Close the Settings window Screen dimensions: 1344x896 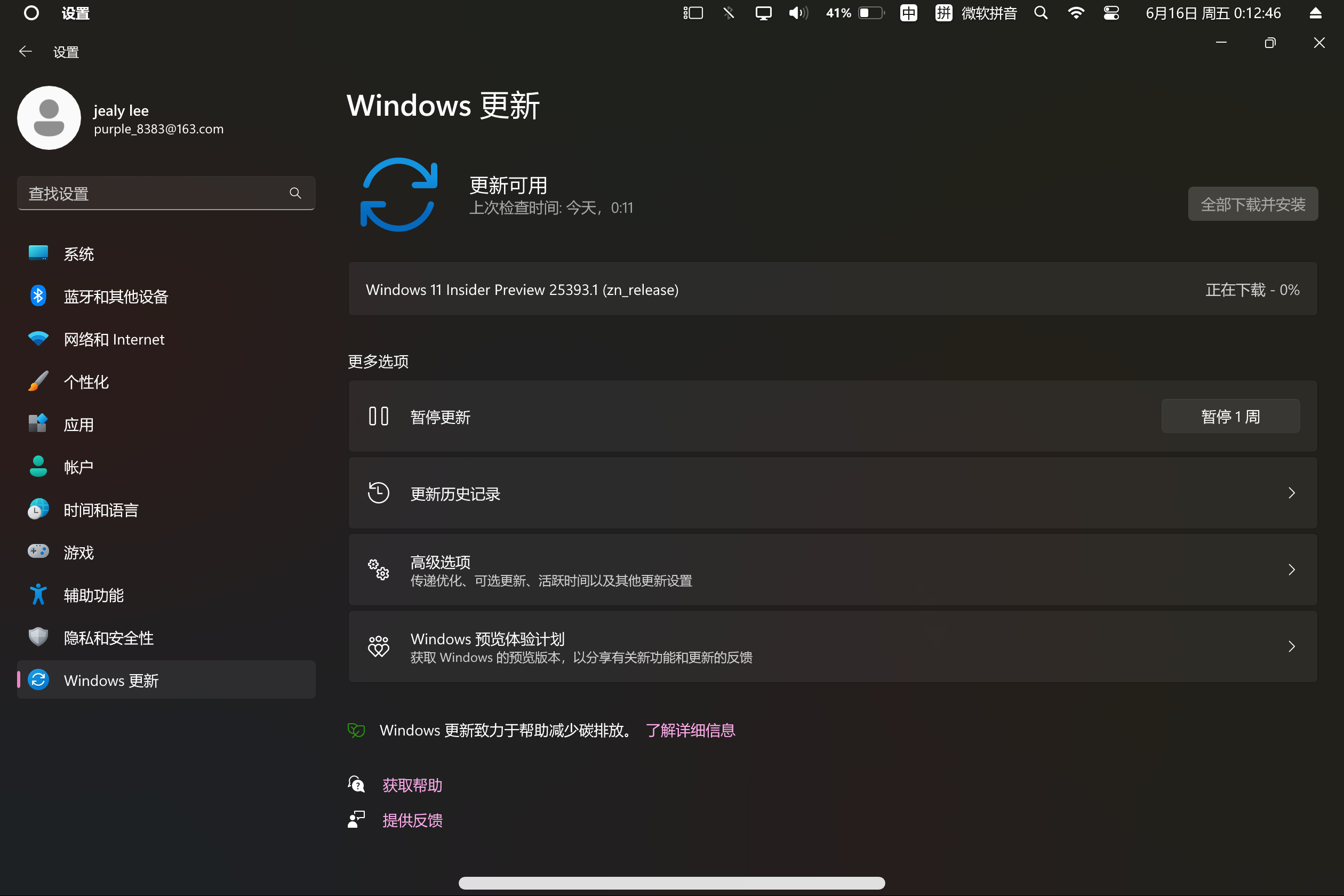1319,43
